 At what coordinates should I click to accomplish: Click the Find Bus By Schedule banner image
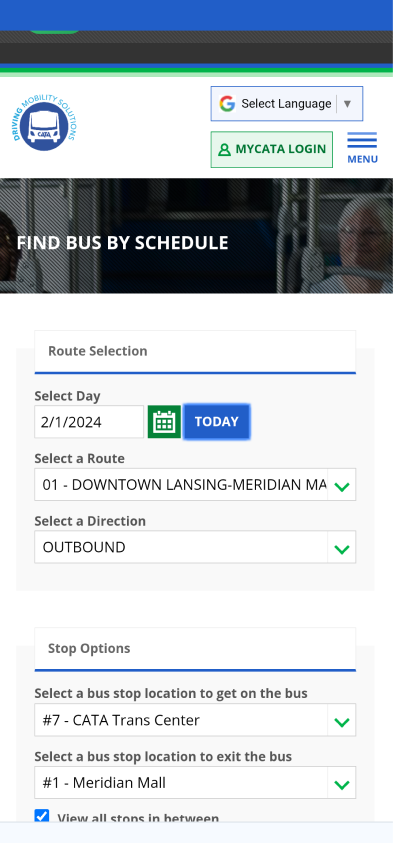click(x=196, y=236)
